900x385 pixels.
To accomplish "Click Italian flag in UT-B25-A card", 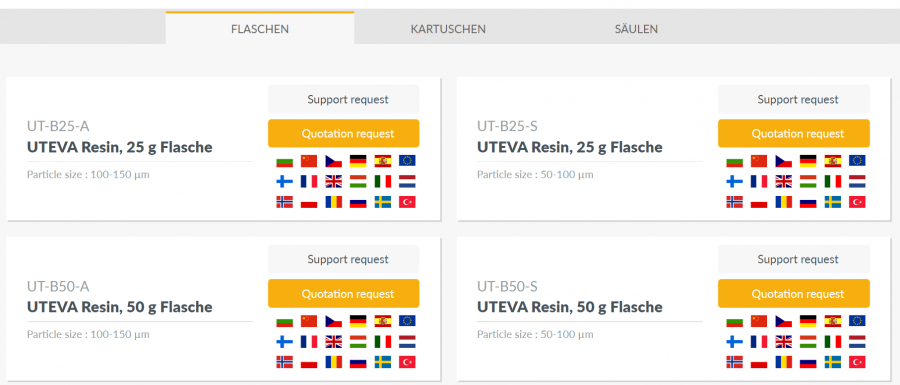I will click(383, 182).
